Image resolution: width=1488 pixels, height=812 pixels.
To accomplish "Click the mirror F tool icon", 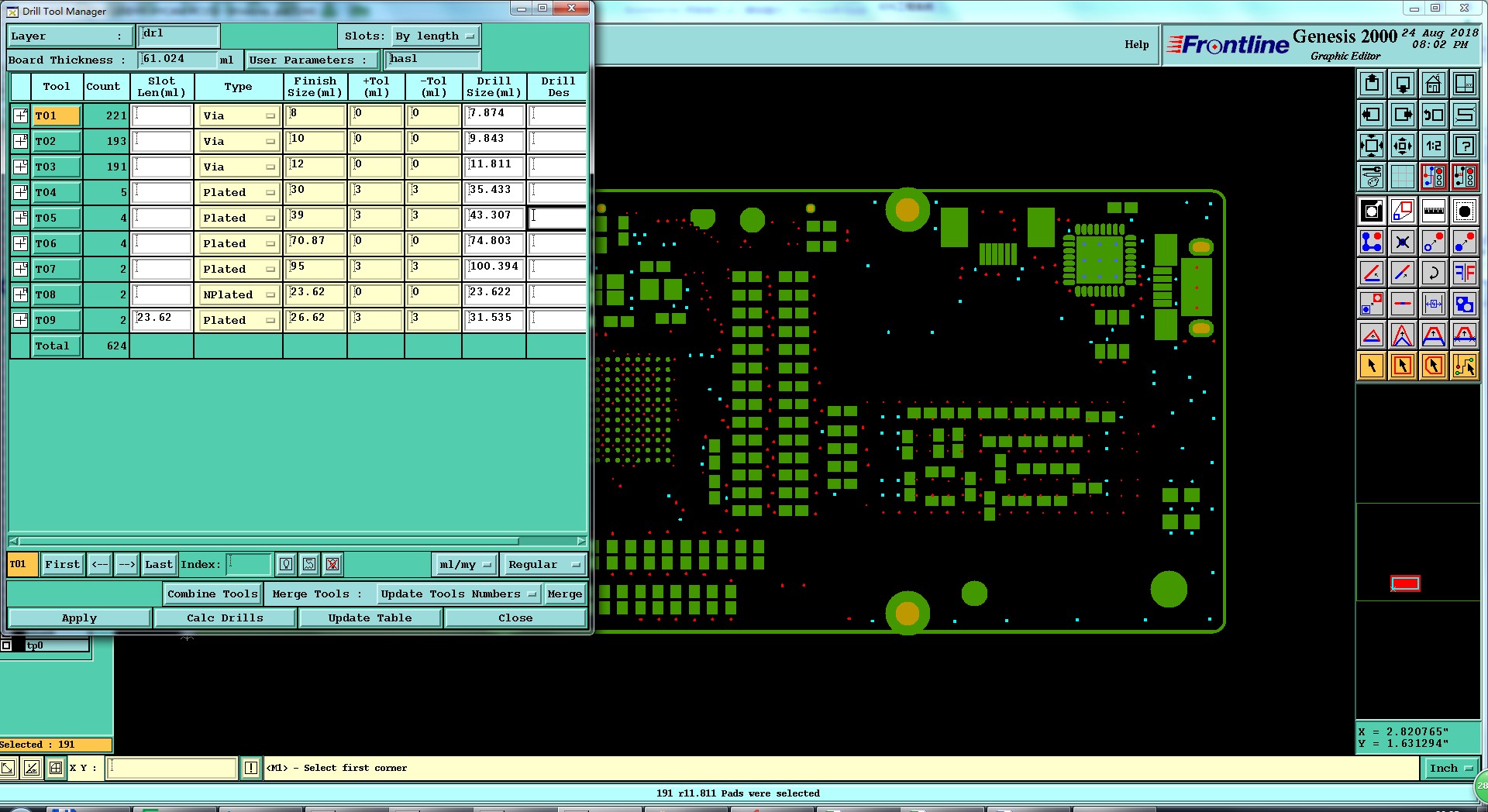I will point(1464,273).
